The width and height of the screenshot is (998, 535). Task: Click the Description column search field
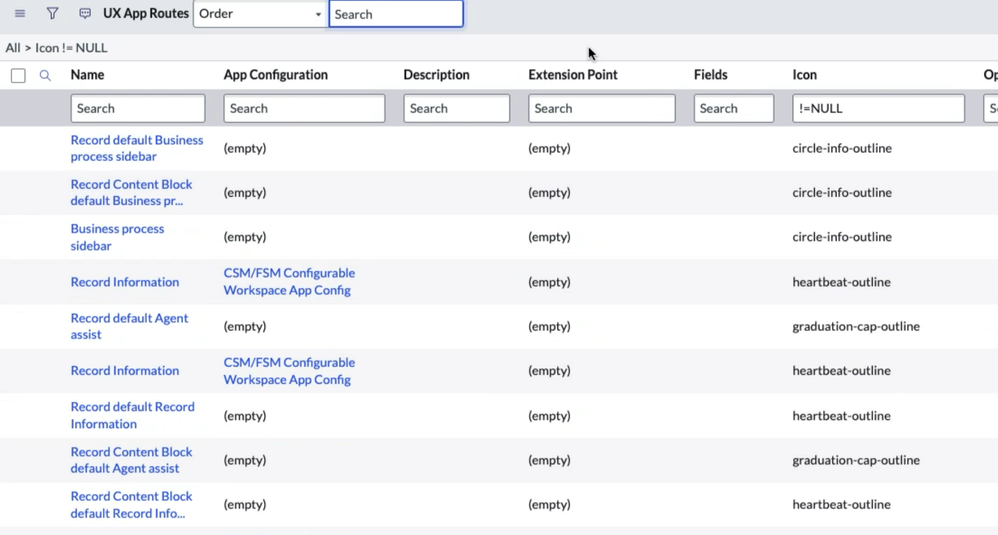pyautogui.click(x=456, y=108)
